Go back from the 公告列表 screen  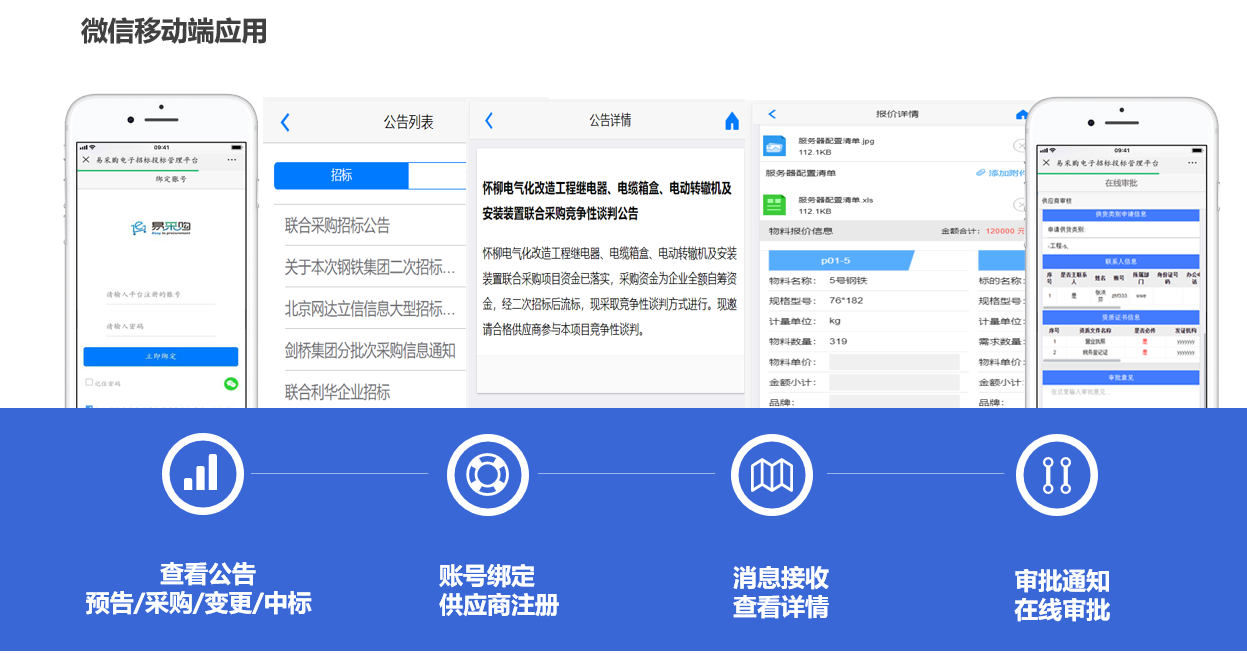tap(285, 122)
